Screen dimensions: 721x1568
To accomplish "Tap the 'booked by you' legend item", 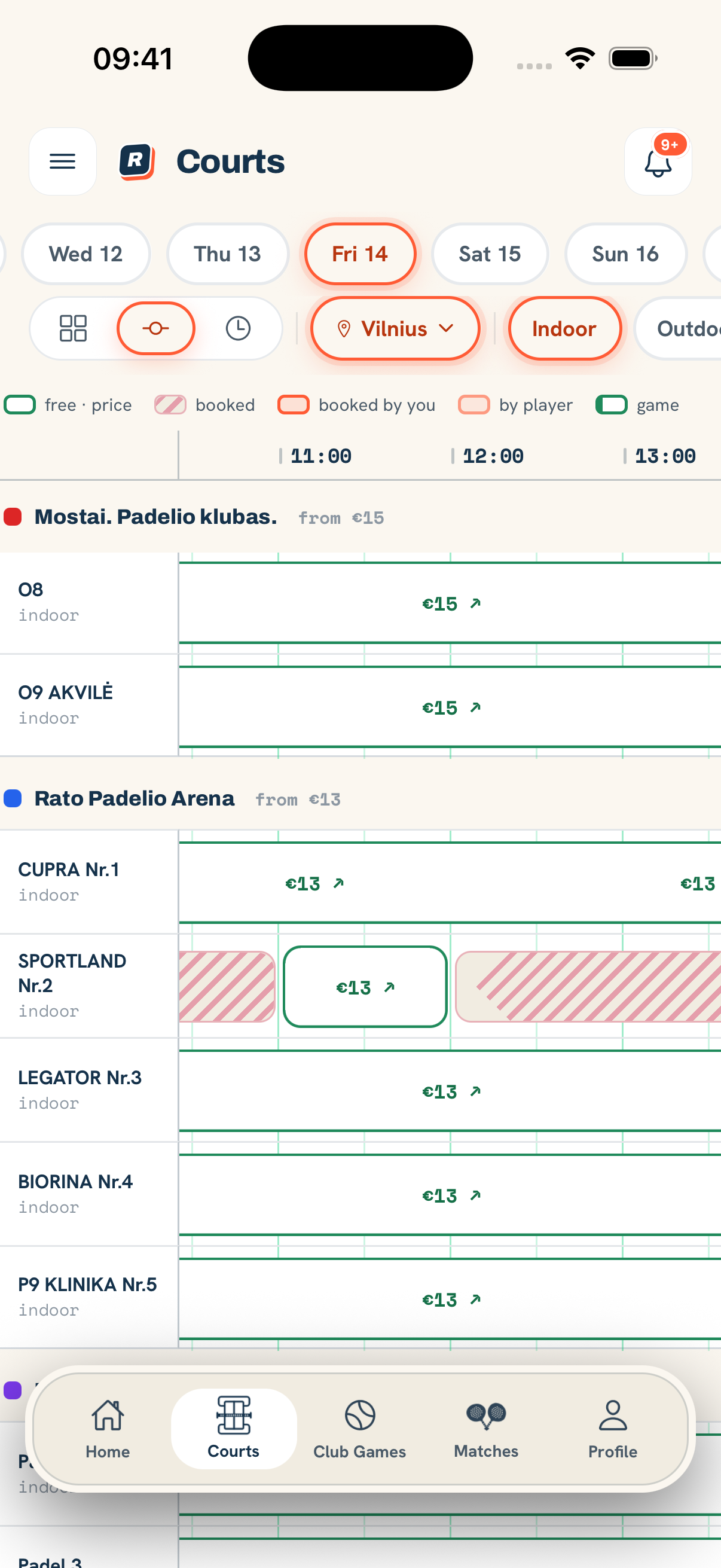I will (x=356, y=405).
